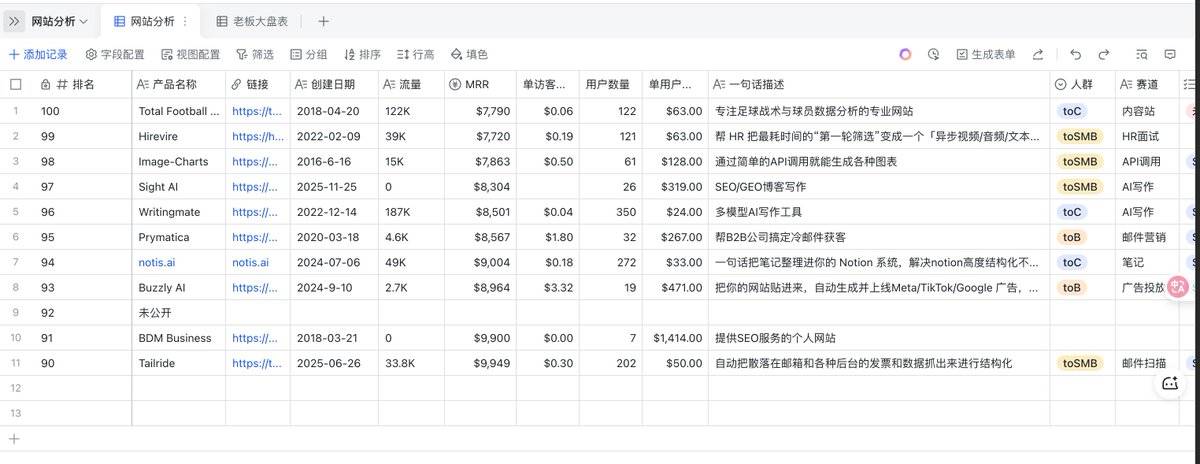Toggle the select-all checkbox in header
The width and height of the screenshot is (1200, 464).
tap(15, 84)
